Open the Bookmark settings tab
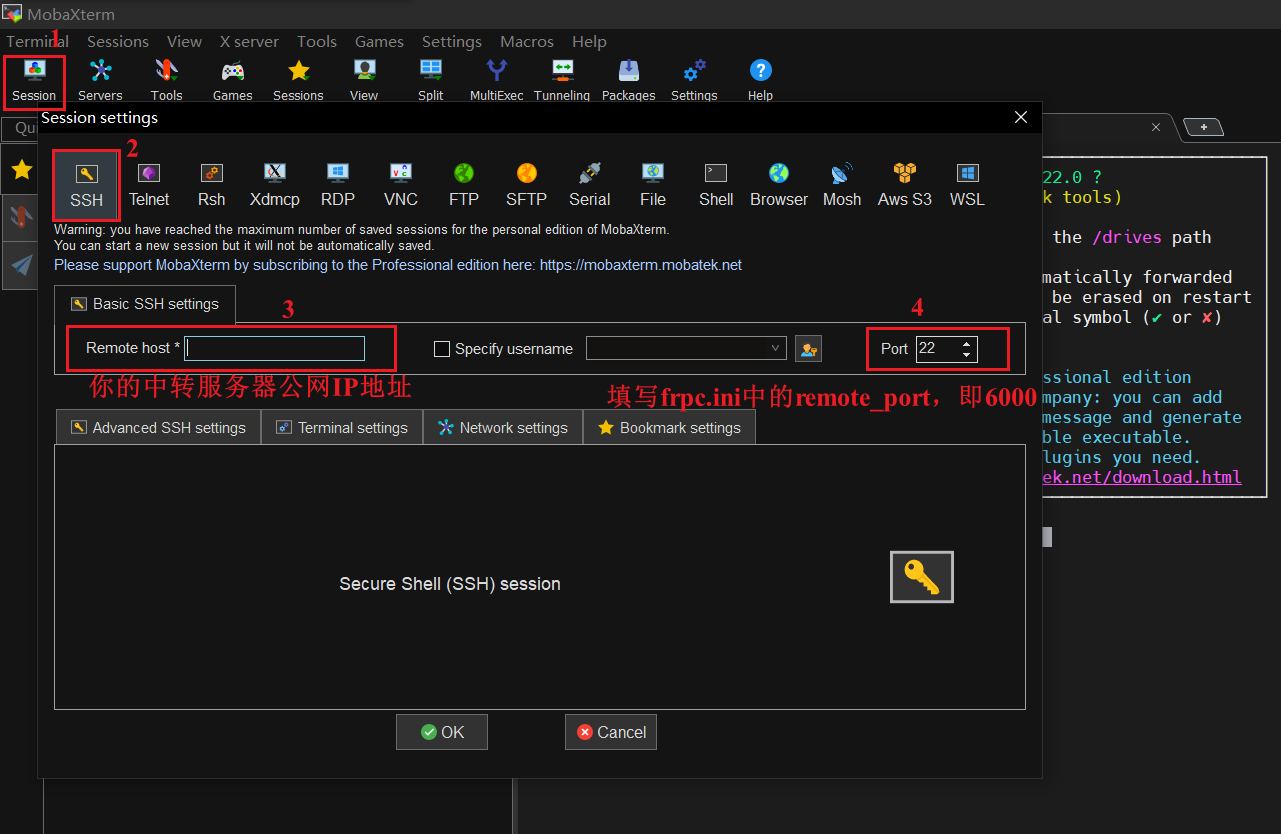1281x834 pixels. (669, 427)
